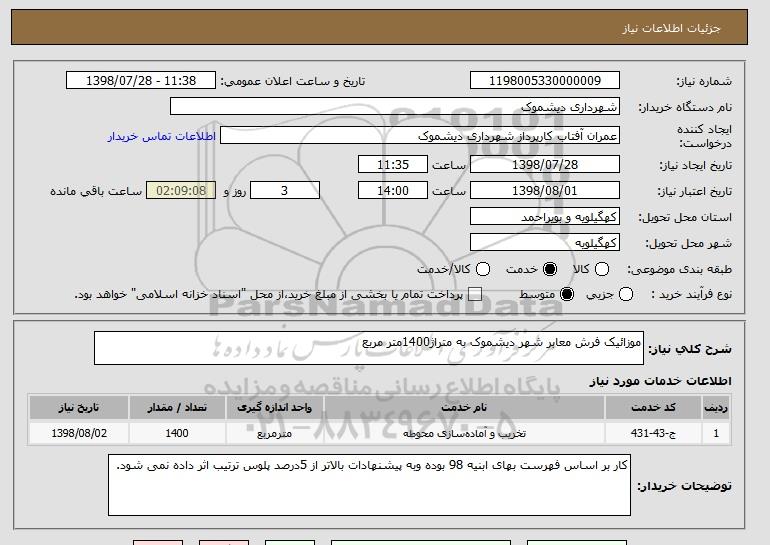The width and height of the screenshot is (770, 545).
Task: Click the مترمربع unit cell
Action: pyautogui.click(x=275, y=434)
